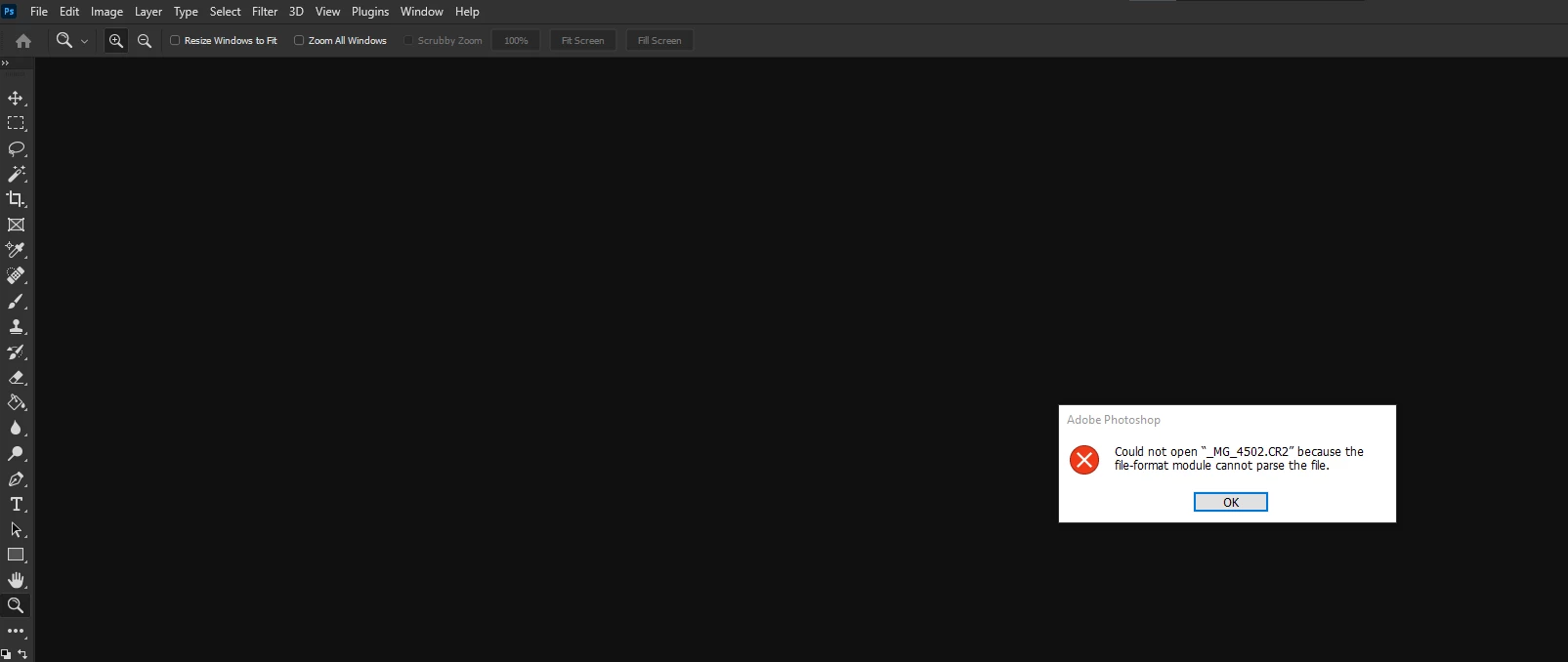The height and width of the screenshot is (662, 1568).
Task: Select the Zoom tool in toolbox
Action: coord(16,605)
